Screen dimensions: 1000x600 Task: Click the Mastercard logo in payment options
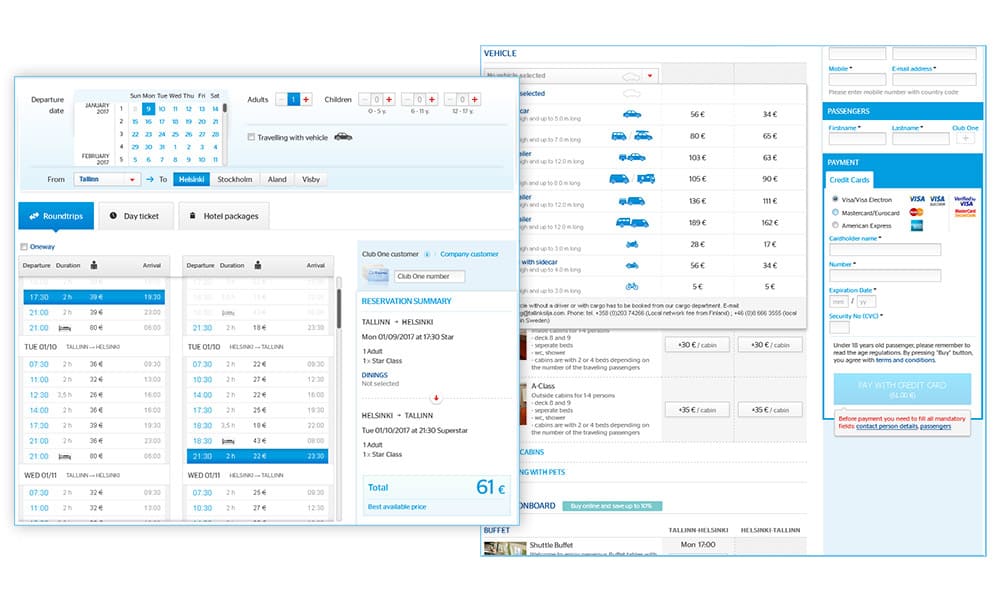(x=916, y=212)
